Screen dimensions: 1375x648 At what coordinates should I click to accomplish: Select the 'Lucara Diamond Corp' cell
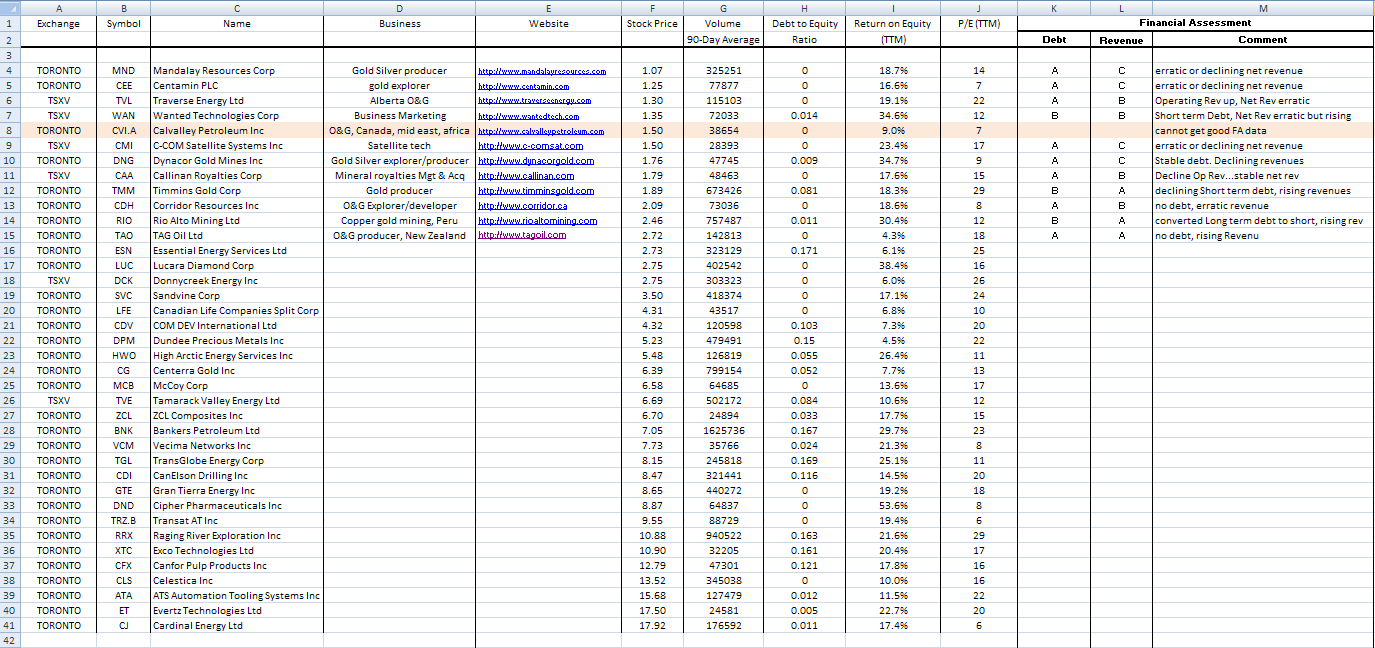coord(237,266)
